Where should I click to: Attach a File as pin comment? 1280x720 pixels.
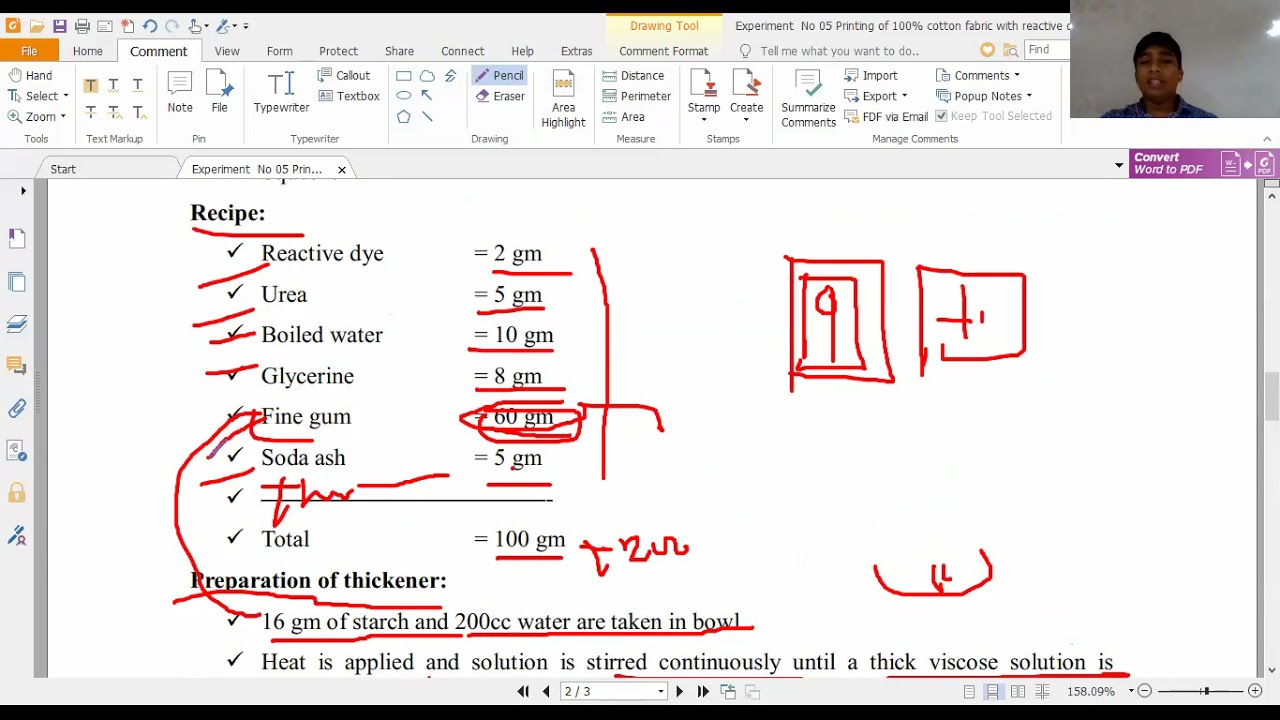click(219, 92)
